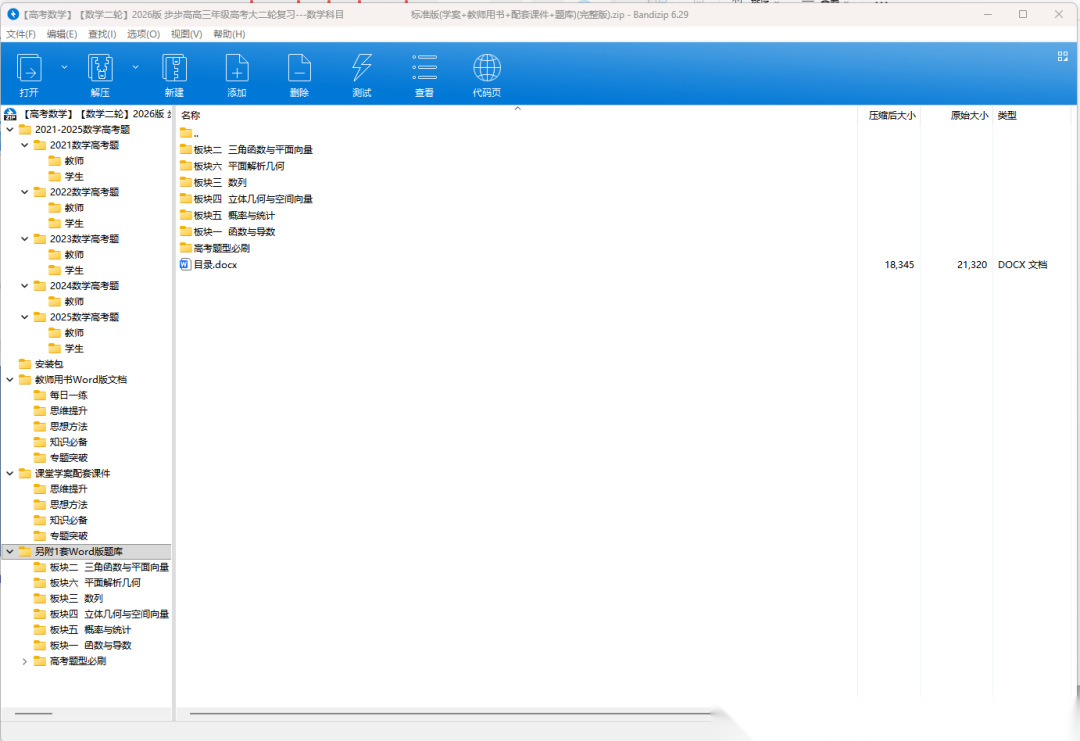Image resolution: width=1080 pixels, height=741 pixels.
Task: Click the 添加 (Add files) toolbar icon
Action: pos(237,69)
